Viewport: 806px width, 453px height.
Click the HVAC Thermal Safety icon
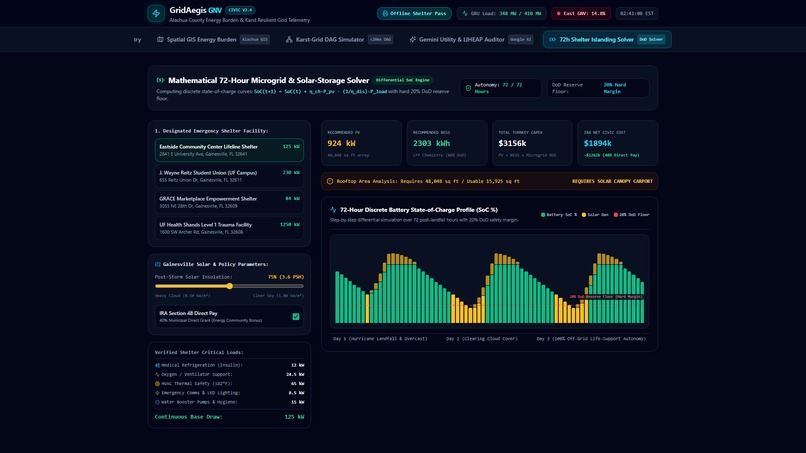pyautogui.click(x=157, y=384)
